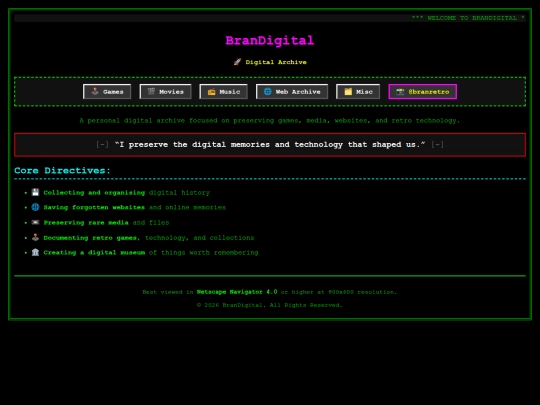The image size is (540, 405).
Task: Click the Netscape Navigator 4.0 text
Action: tap(237, 292)
